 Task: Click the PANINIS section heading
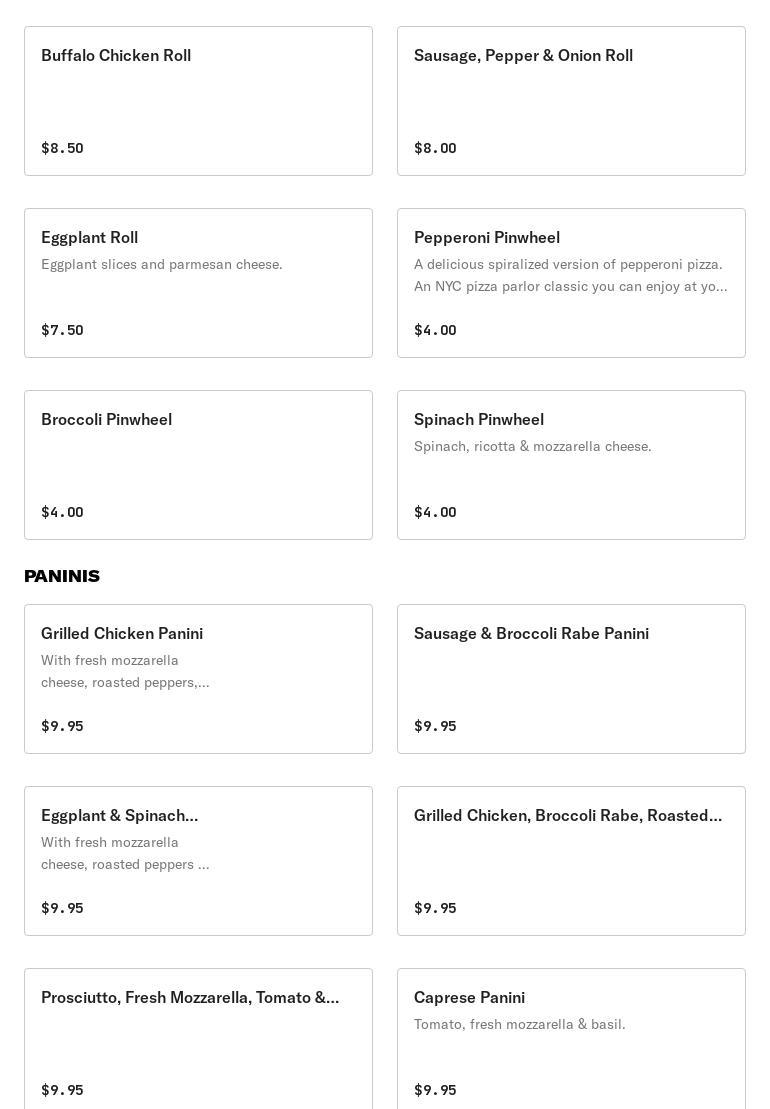[62, 576]
